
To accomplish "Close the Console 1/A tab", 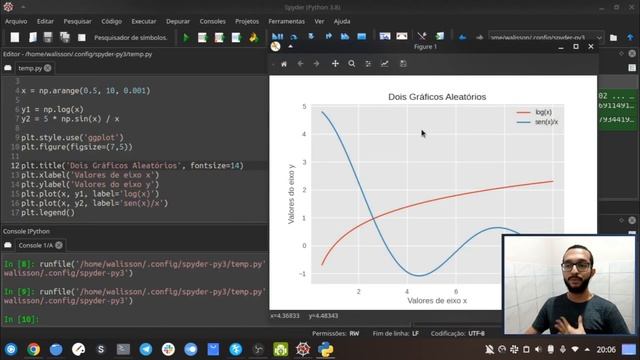I will pyautogui.click(x=59, y=245).
